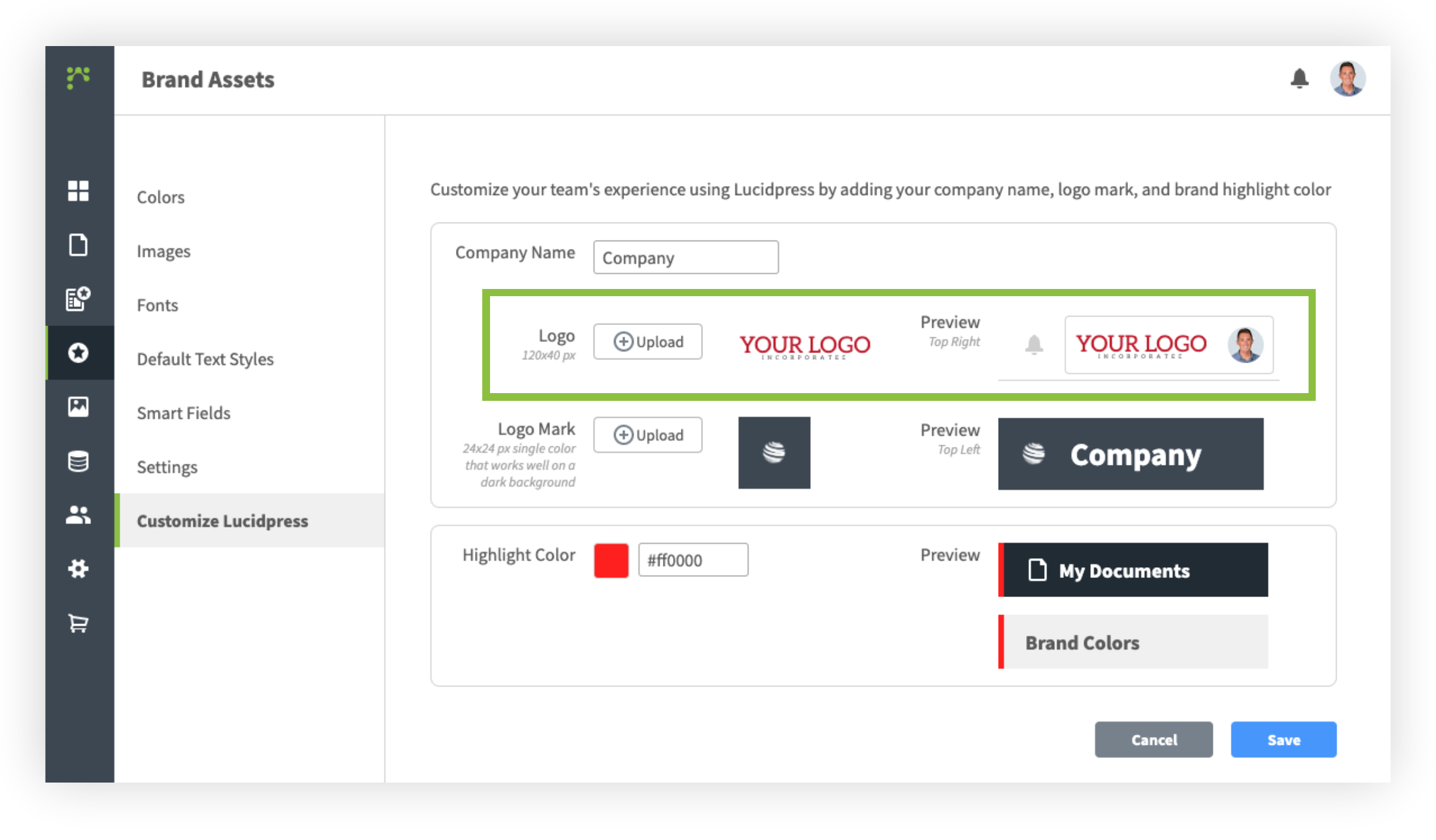Viewport: 1436px width, 840px height.
Task: Click the 'Top Right' preview caption
Action: (954, 342)
